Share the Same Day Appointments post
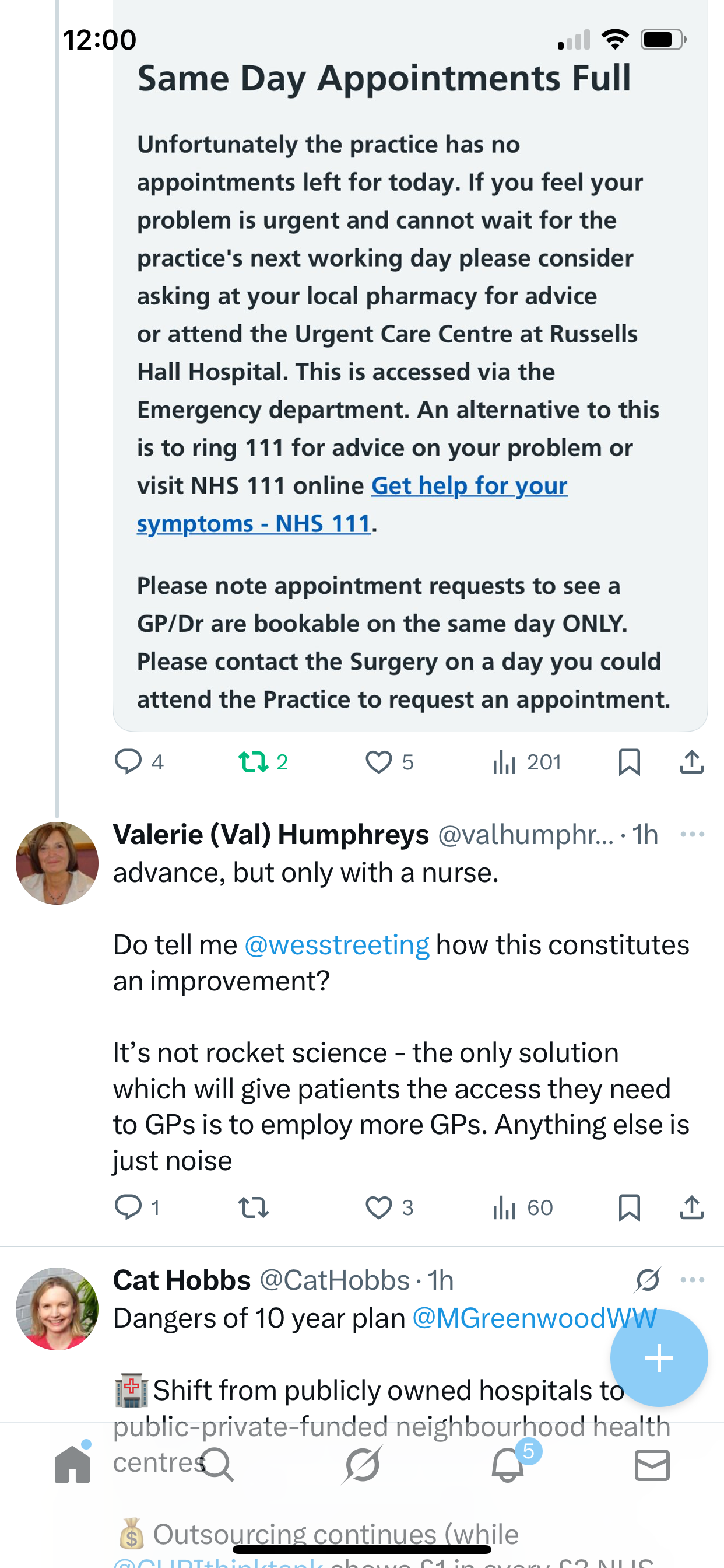 (x=692, y=761)
